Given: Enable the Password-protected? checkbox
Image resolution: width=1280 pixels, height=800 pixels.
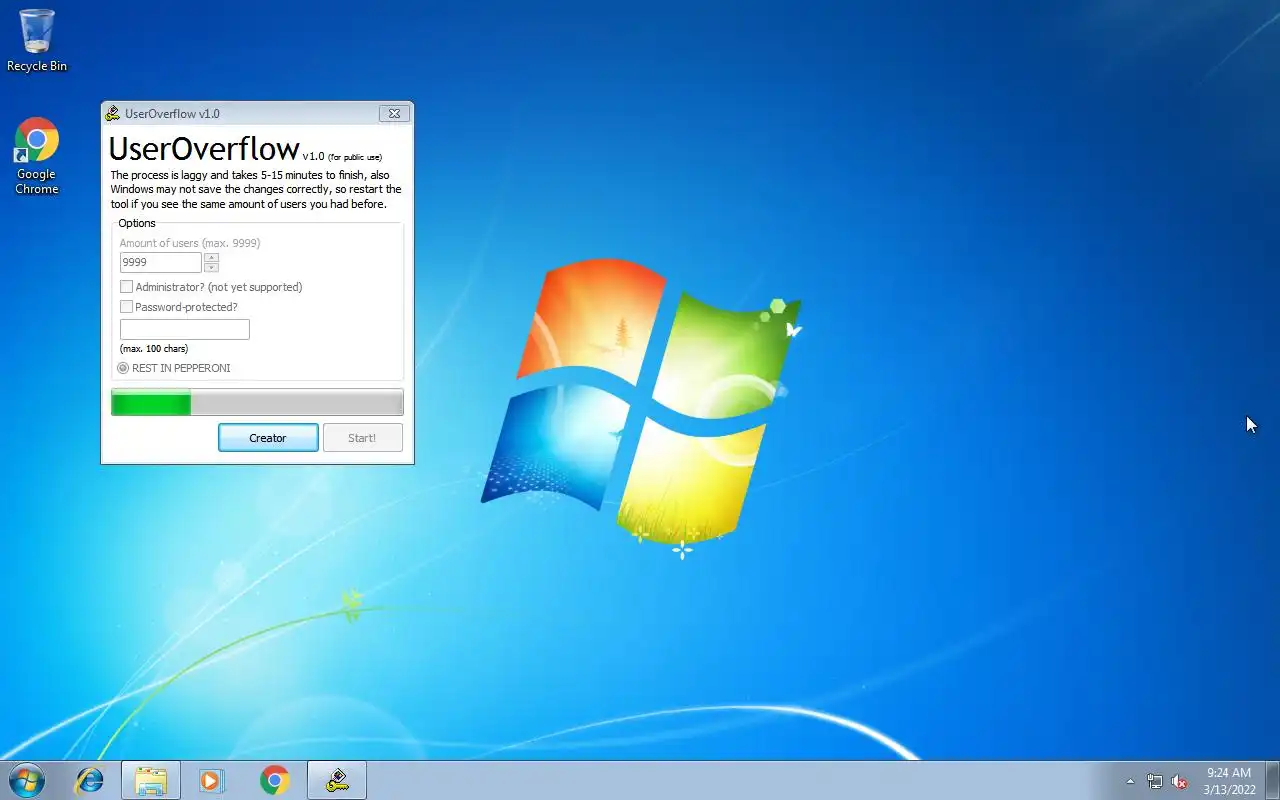Looking at the screenshot, I should point(126,307).
